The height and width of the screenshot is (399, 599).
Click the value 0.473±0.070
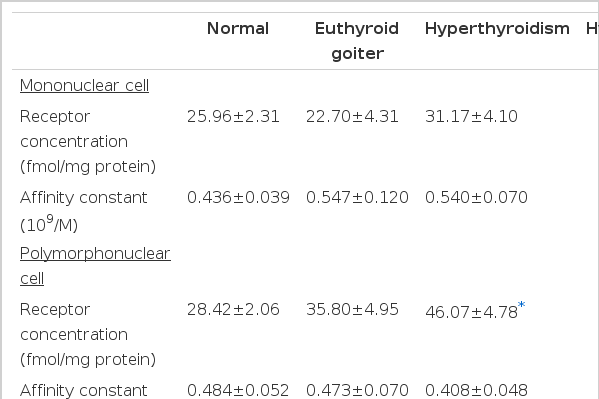357,391
